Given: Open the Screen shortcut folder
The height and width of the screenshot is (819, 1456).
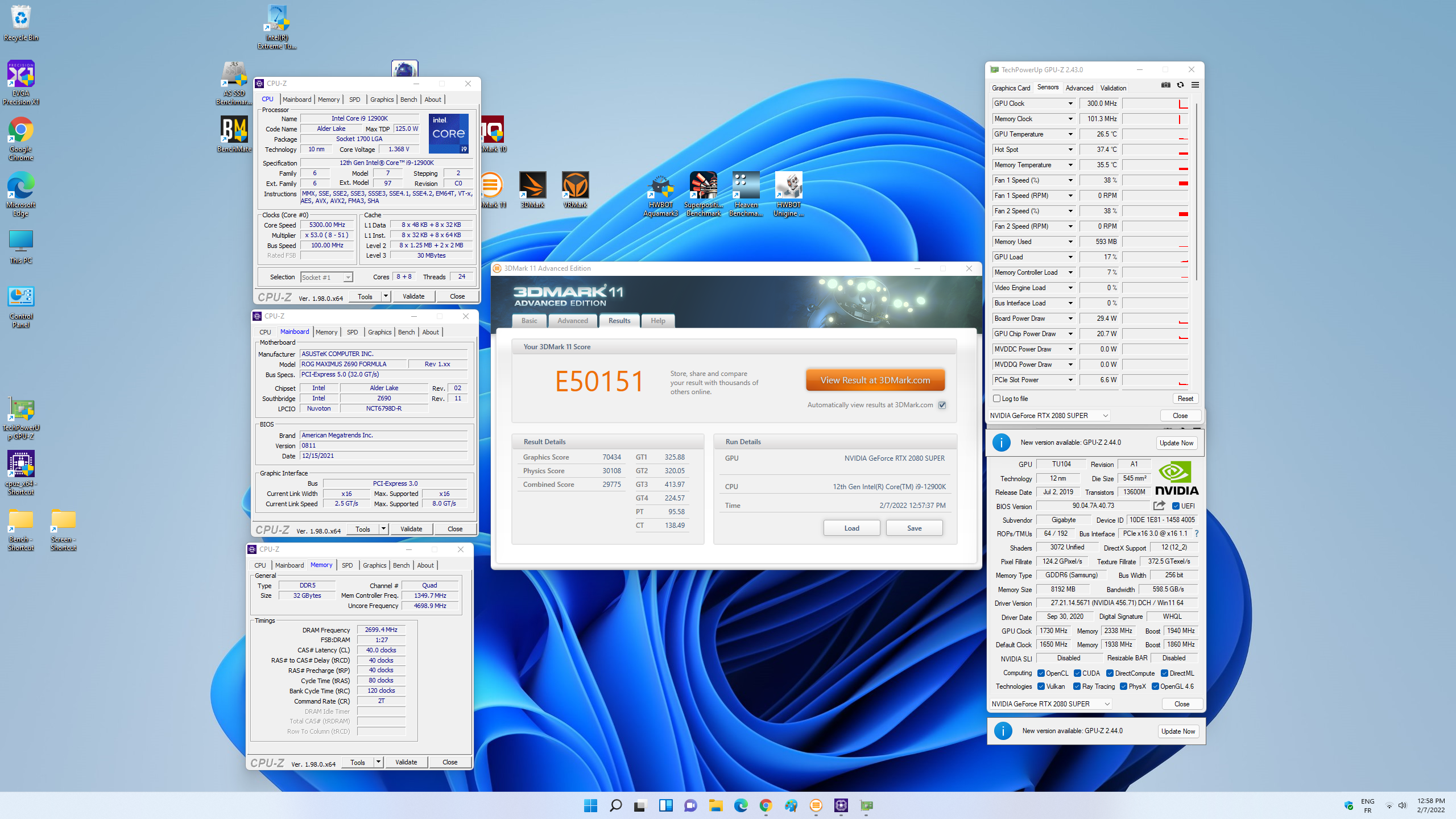Looking at the screenshot, I should point(63,530).
